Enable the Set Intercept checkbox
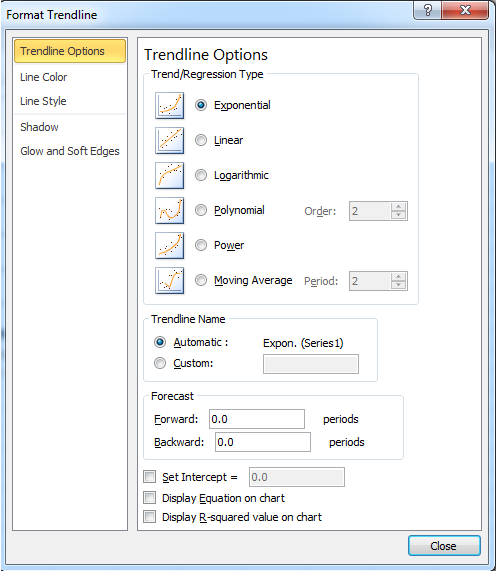 pyautogui.click(x=150, y=477)
